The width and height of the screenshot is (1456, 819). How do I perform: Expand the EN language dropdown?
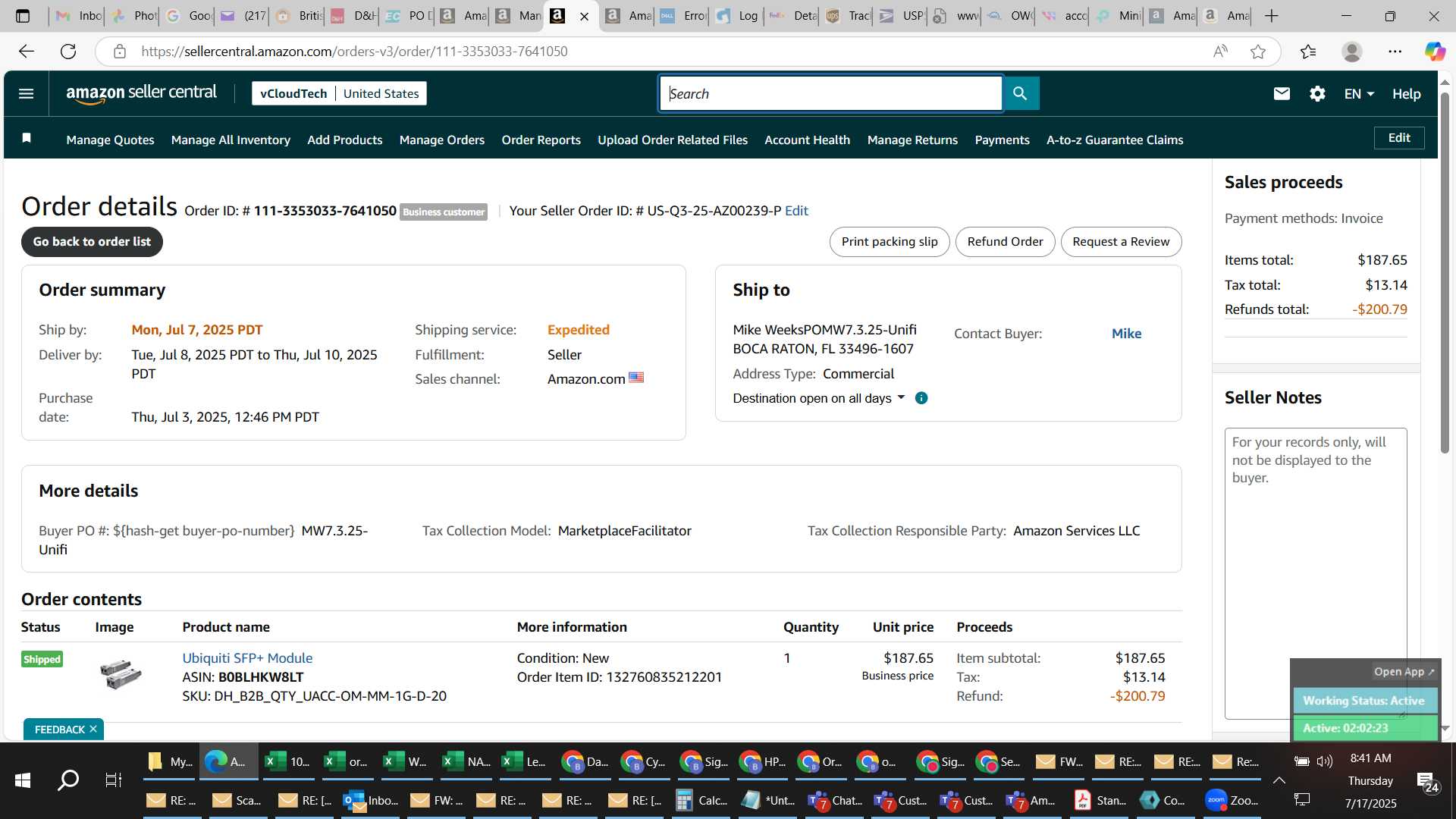1359,93
